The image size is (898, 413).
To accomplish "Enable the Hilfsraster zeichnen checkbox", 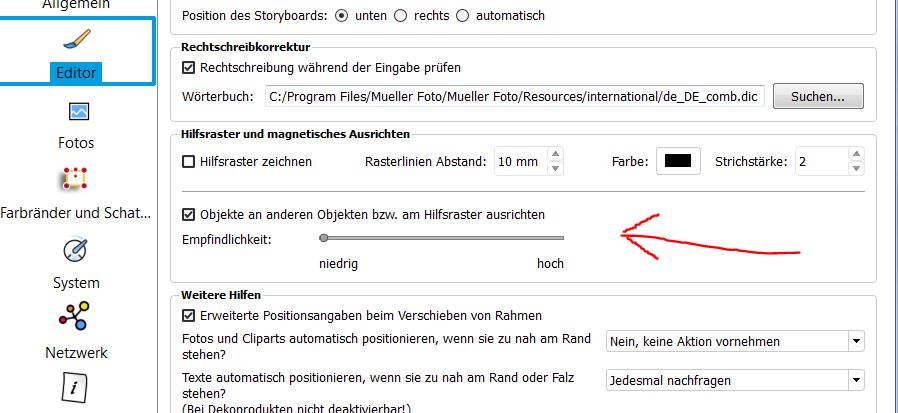I will 188,161.
